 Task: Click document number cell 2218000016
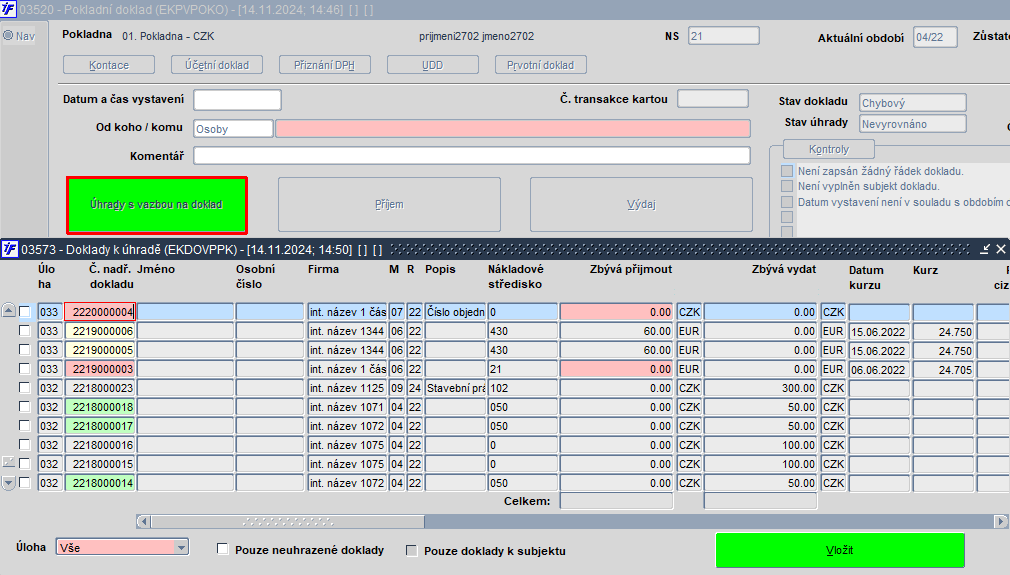click(x=100, y=445)
